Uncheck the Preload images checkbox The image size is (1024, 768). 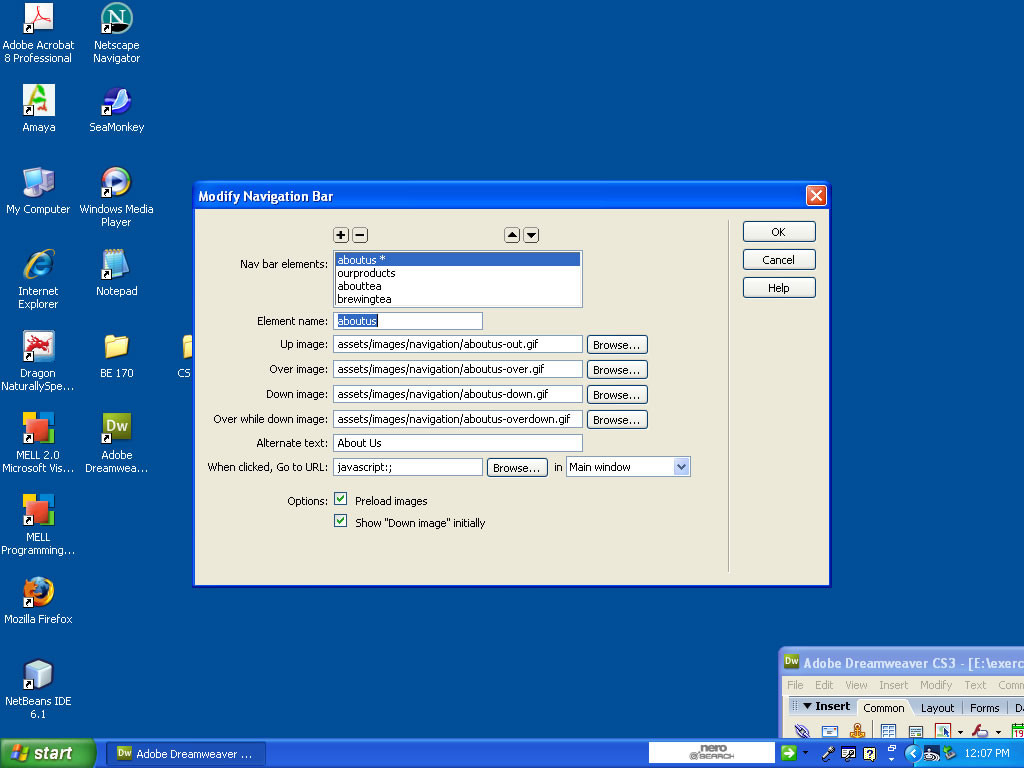click(341, 500)
